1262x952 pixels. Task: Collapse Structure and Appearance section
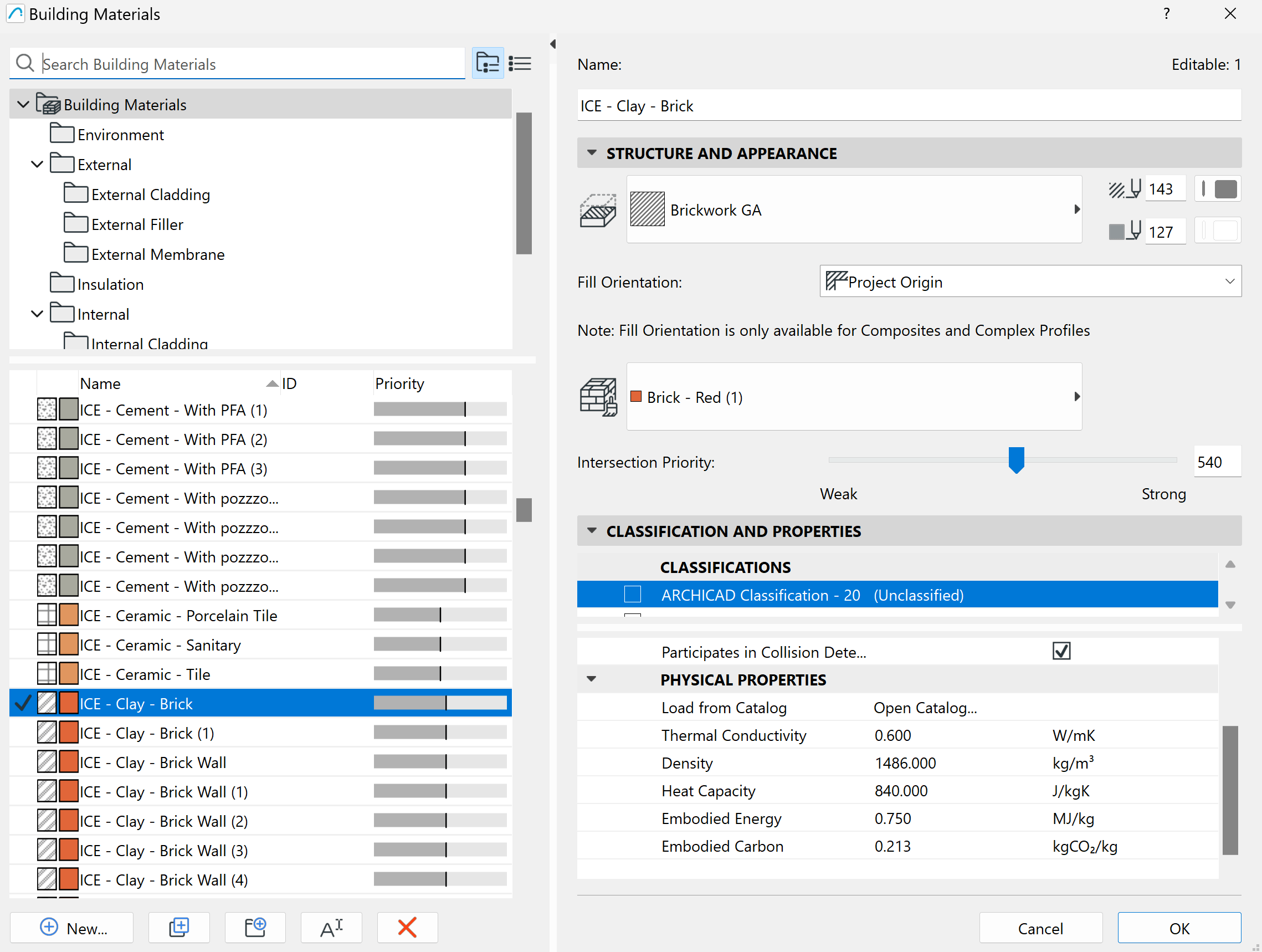pyautogui.click(x=592, y=153)
